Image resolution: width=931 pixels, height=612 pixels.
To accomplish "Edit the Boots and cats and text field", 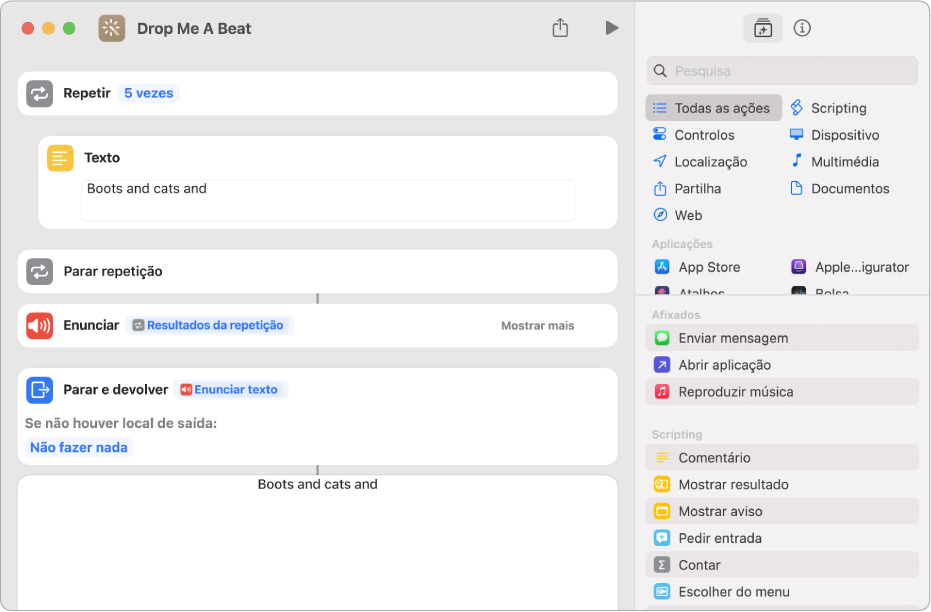I will (328, 200).
